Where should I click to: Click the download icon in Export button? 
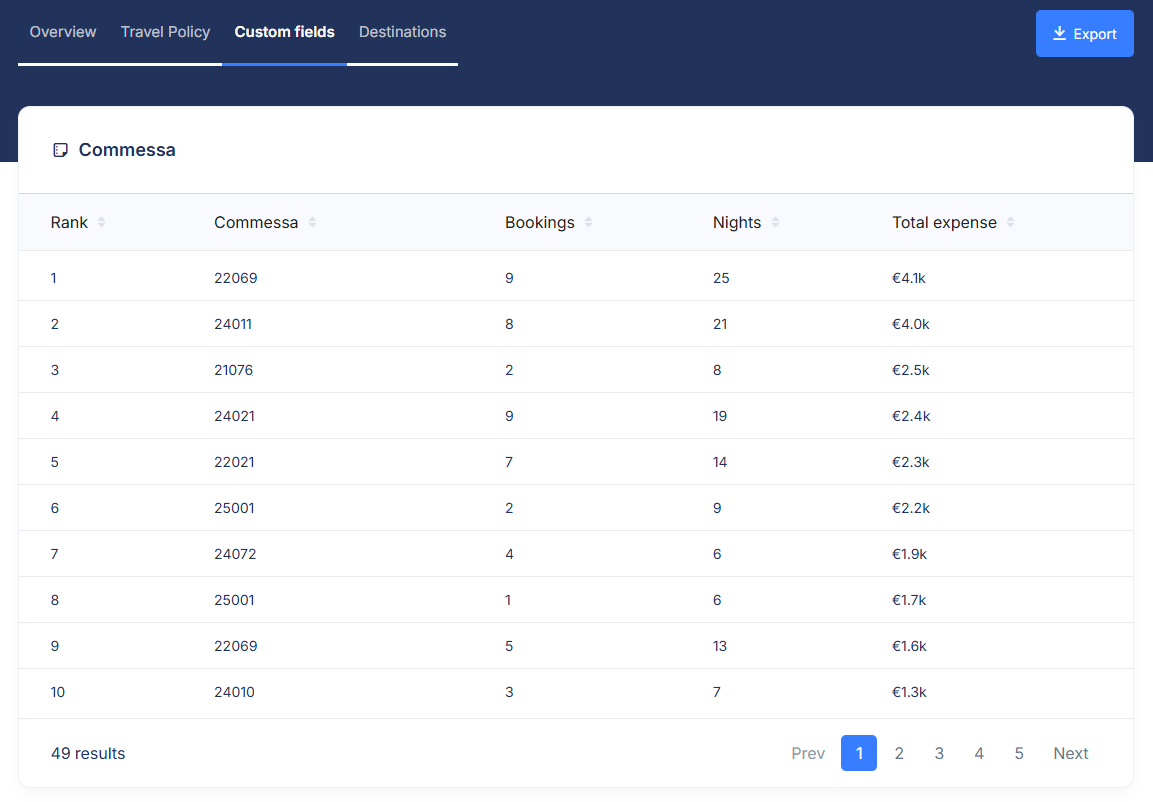tap(1059, 33)
